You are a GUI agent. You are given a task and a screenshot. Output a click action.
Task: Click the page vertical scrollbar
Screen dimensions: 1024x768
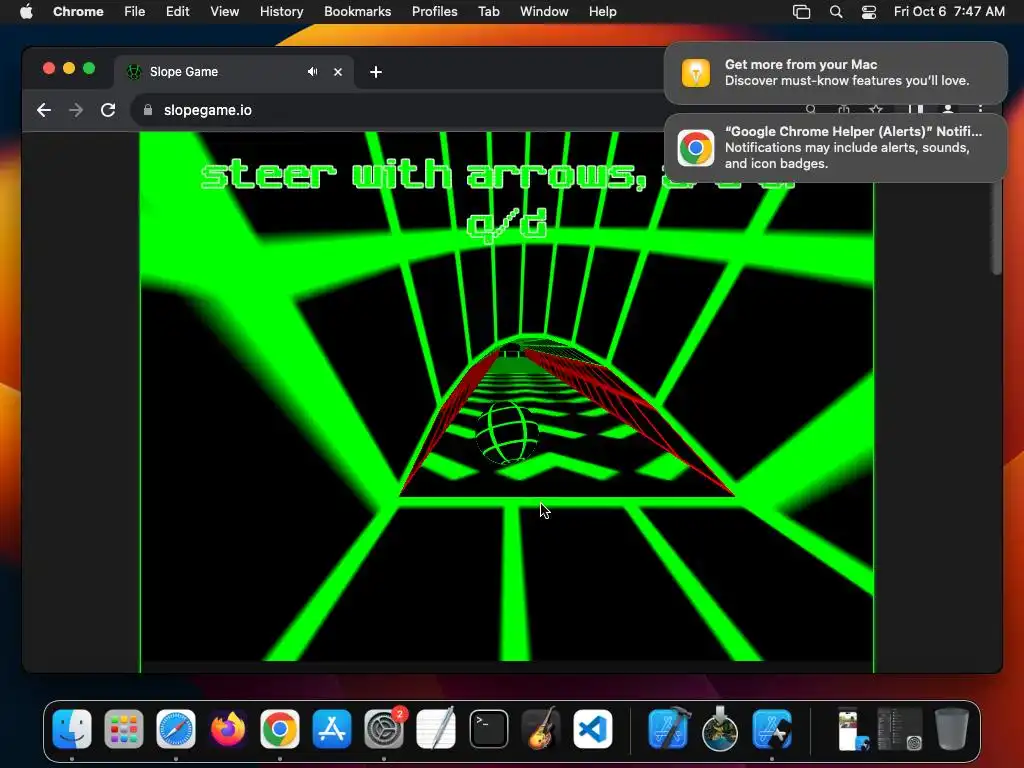click(x=996, y=227)
